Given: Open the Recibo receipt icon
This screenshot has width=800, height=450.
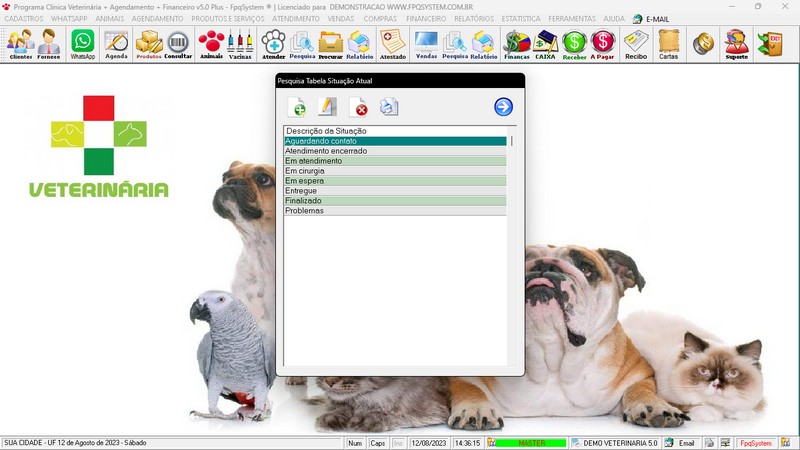Looking at the screenshot, I should pos(636,44).
